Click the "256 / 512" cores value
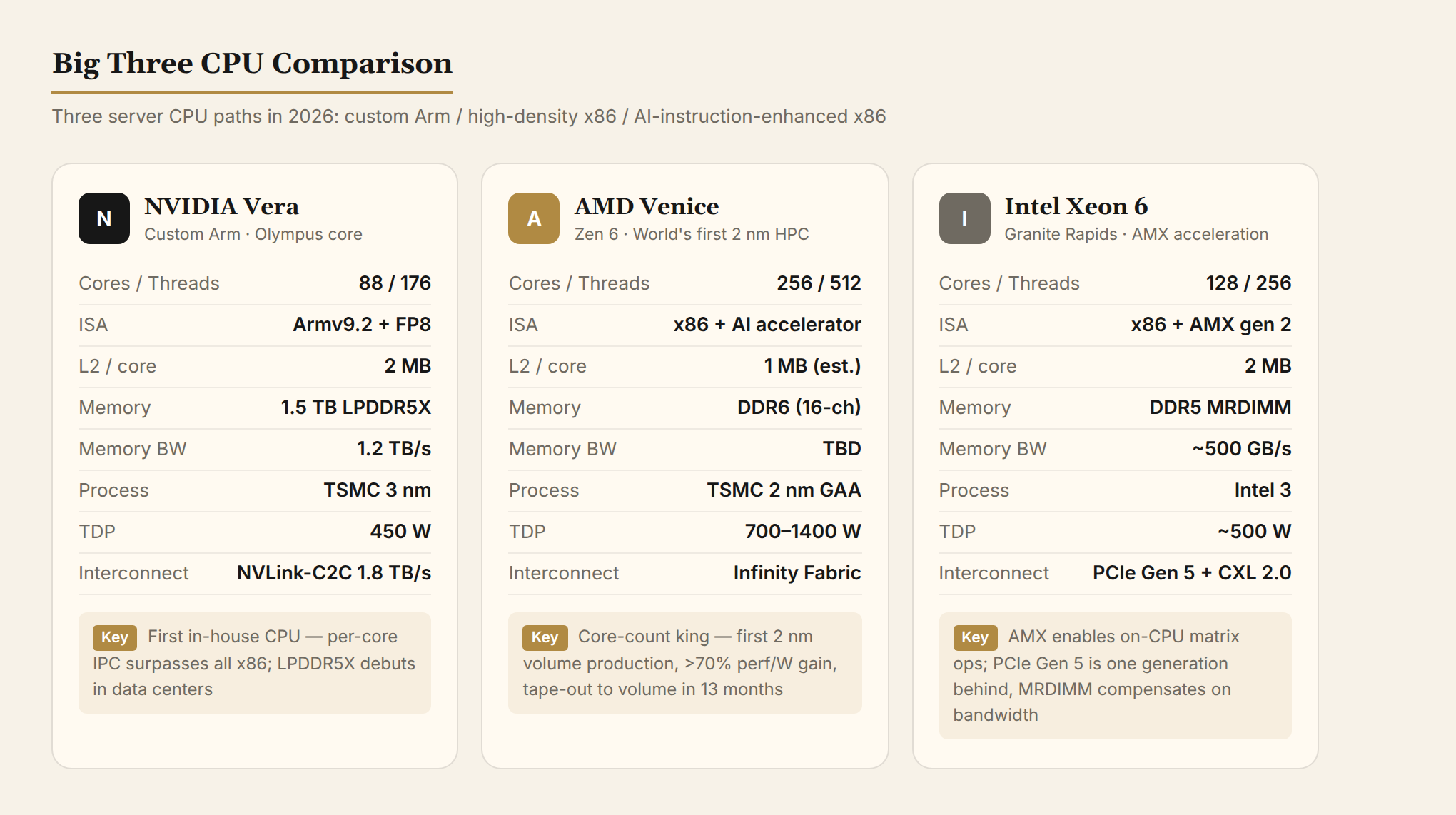 coord(819,283)
